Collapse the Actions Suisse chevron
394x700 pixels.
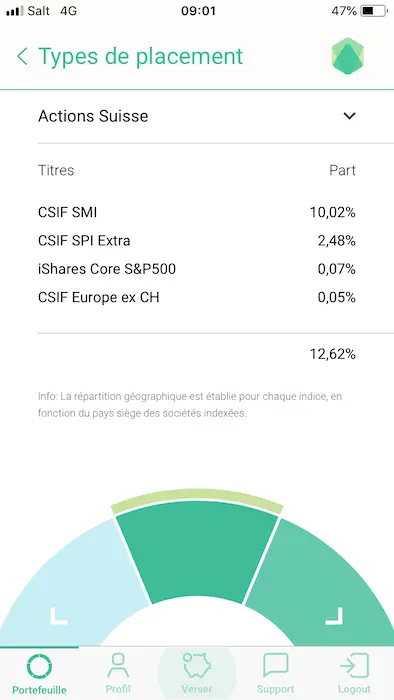[349, 116]
